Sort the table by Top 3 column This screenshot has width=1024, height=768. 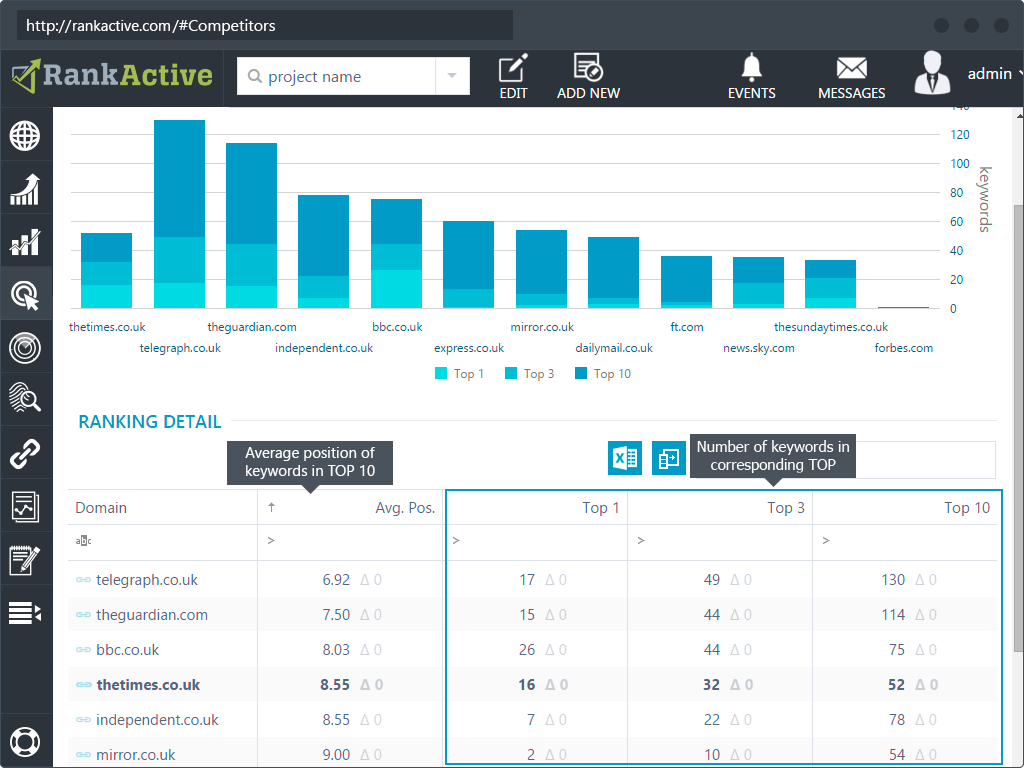click(786, 508)
